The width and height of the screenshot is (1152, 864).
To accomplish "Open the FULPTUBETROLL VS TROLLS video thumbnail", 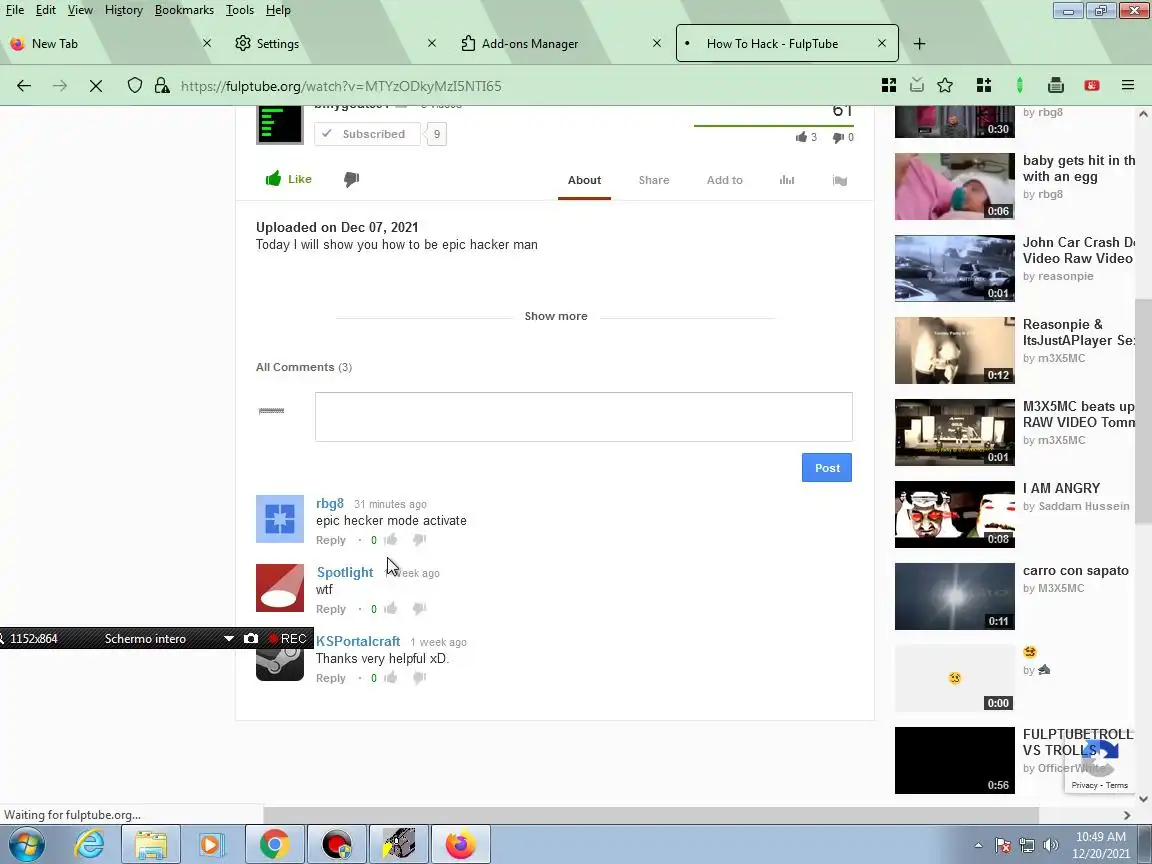I will coord(954,760).
